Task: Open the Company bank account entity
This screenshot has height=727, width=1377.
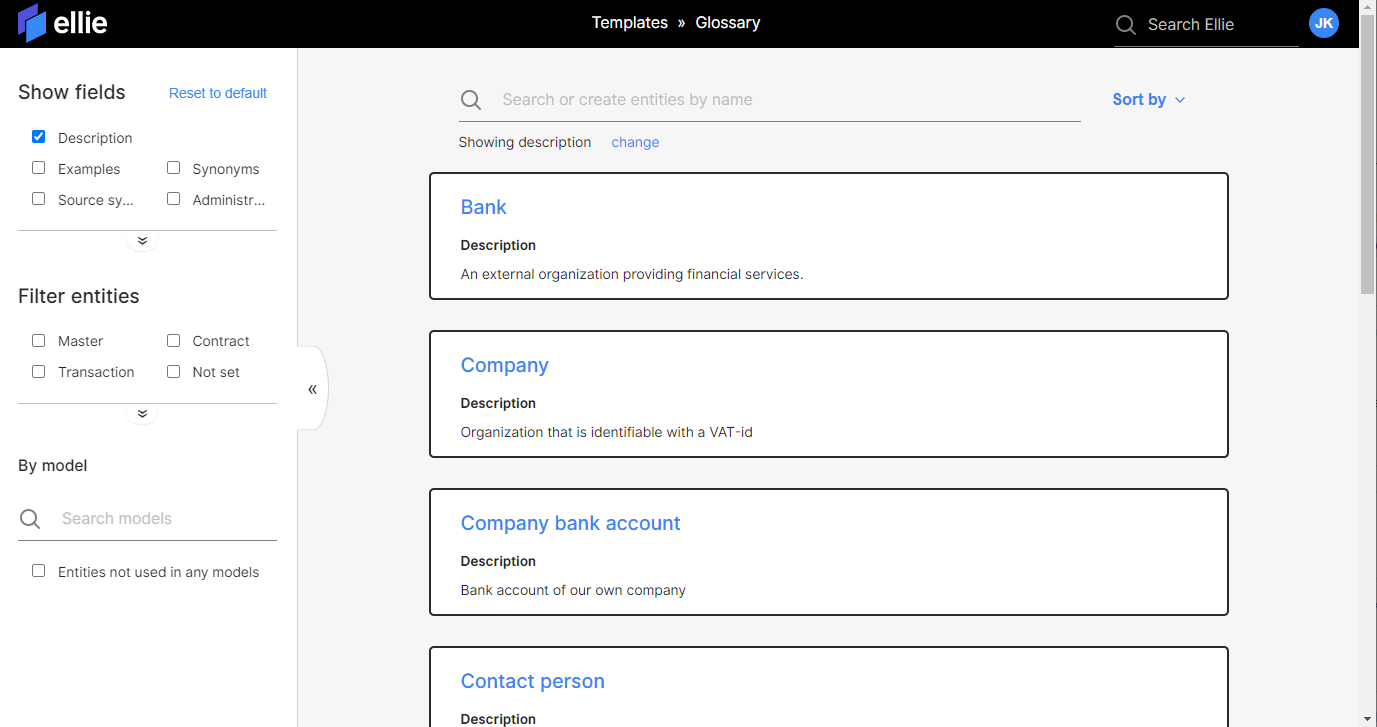Action: point(570,523)
